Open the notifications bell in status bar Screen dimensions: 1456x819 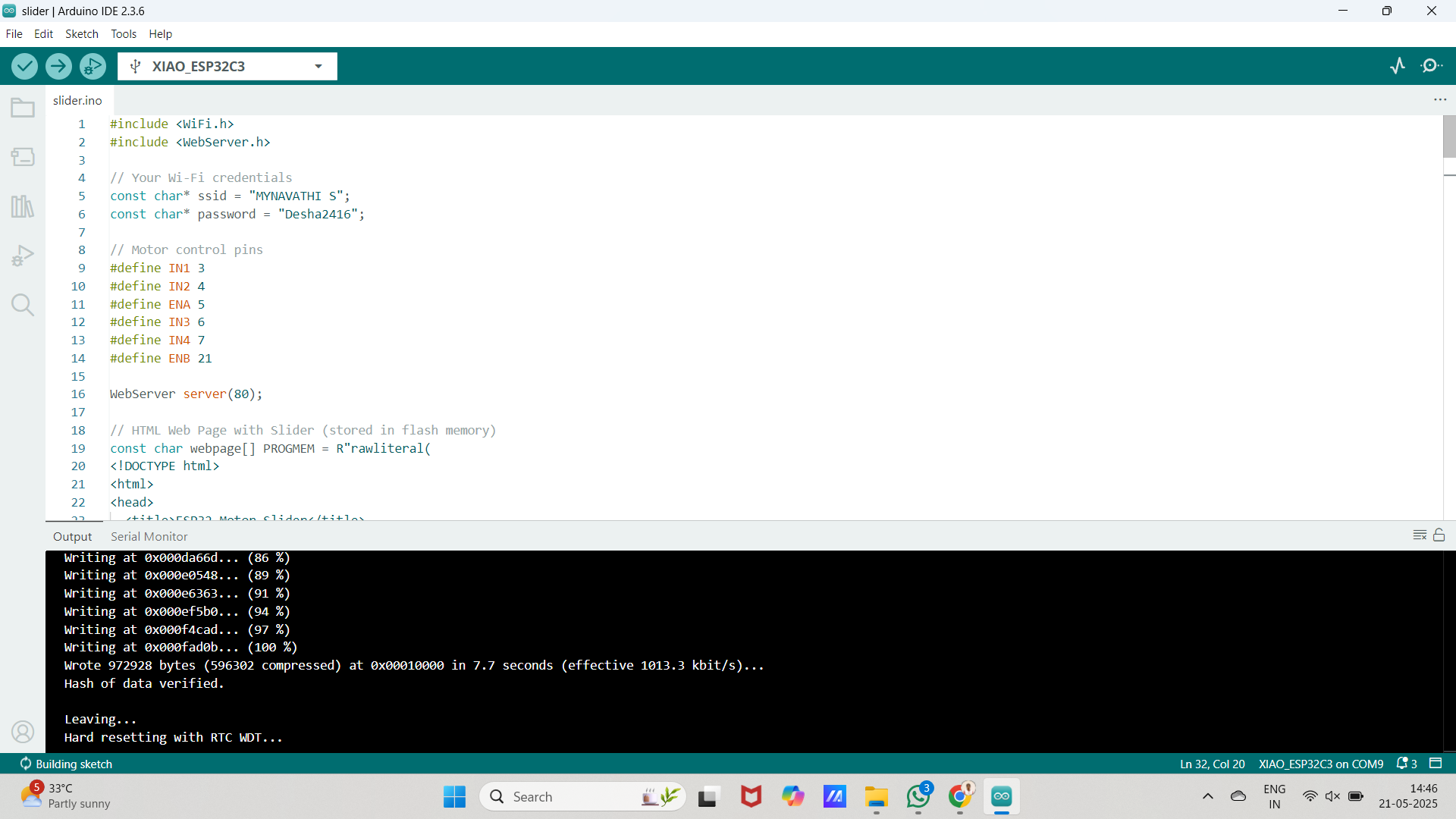click(1407, 764)
